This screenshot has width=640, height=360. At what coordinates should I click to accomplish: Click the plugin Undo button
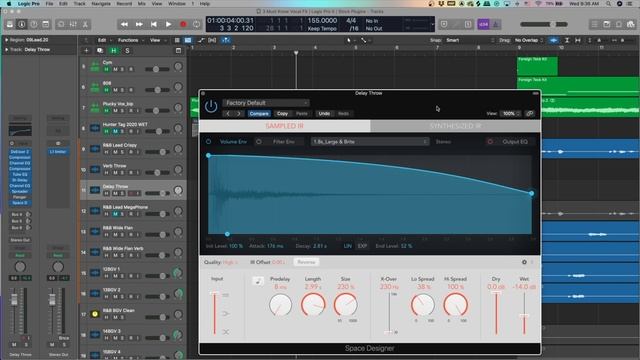pyautogui.click(x=324, y=113)
